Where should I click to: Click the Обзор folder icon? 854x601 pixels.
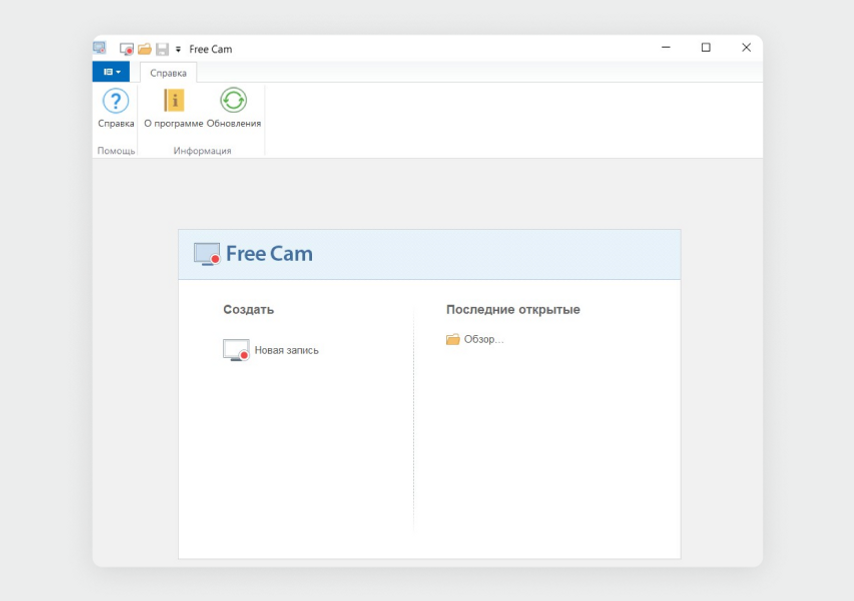click(453, 339)
